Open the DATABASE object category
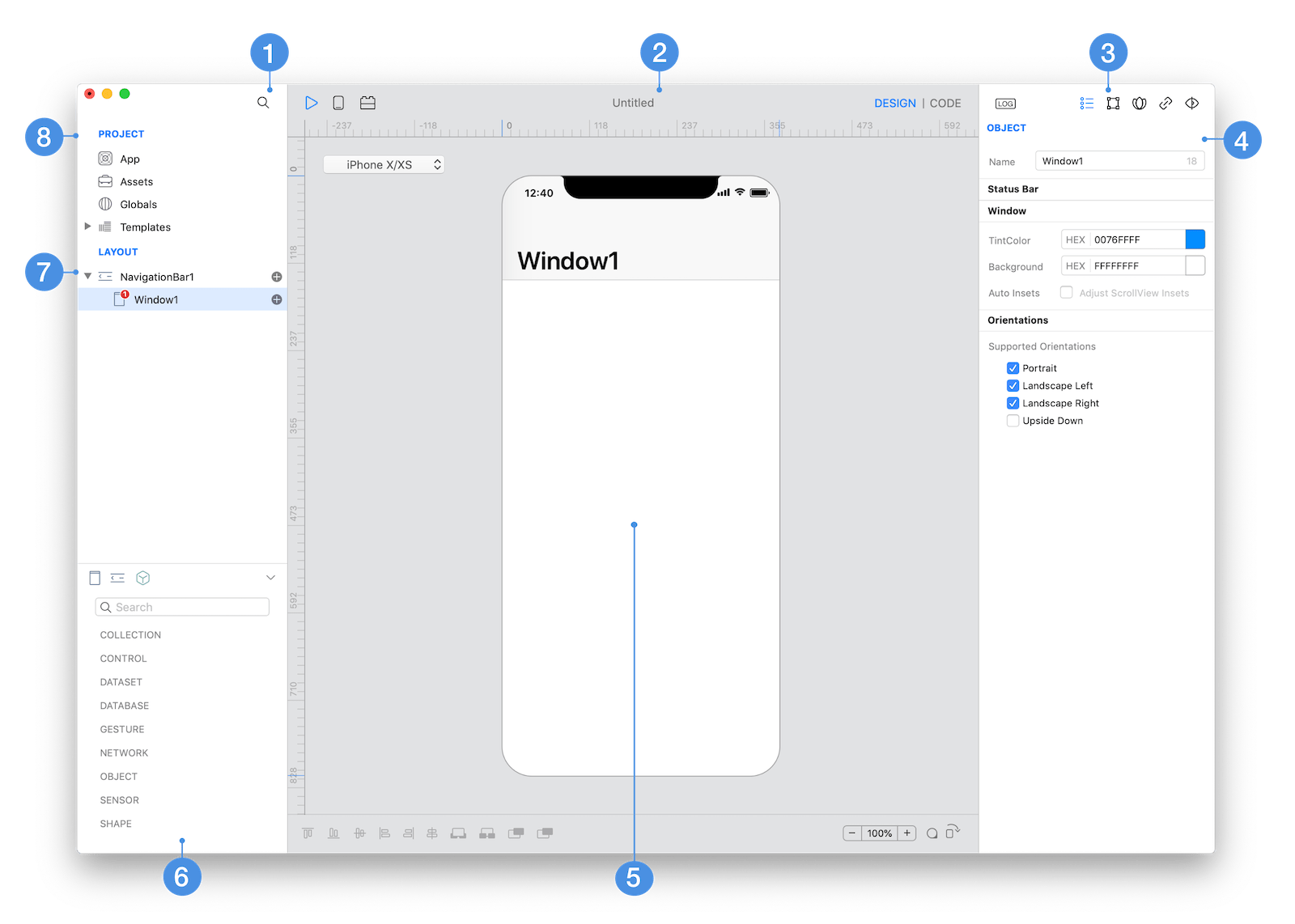 124,706
